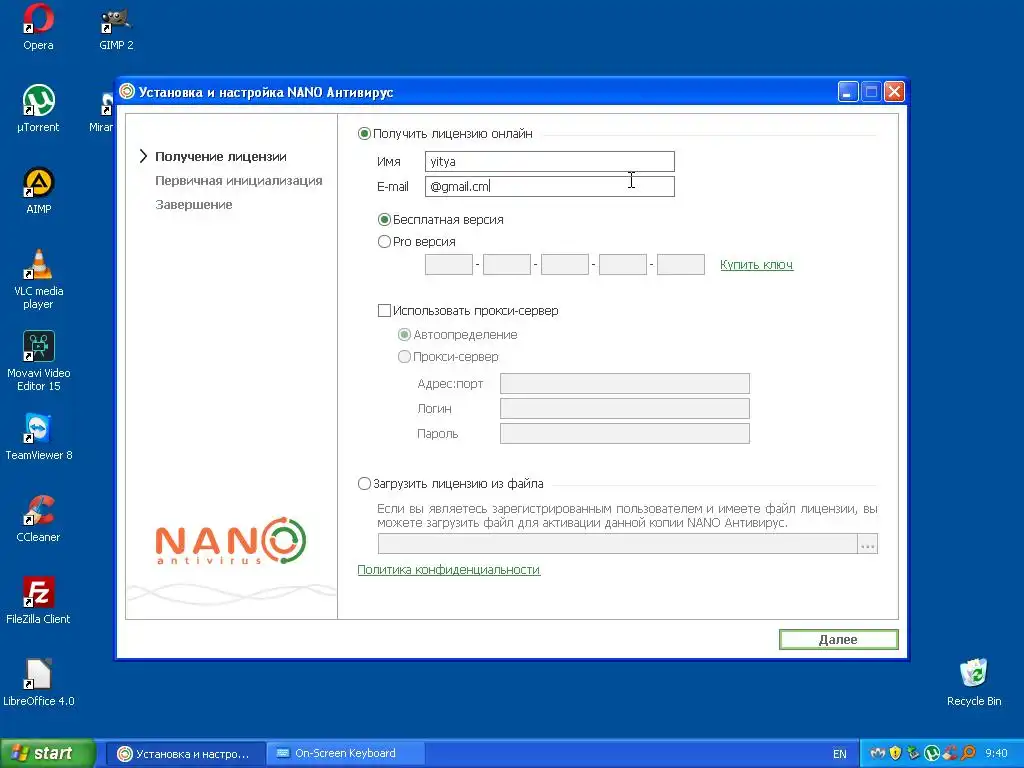Click the '...' browse button for license file
Image resolution: width=1024 pixels, height=768 pixels.
point(868,543)
